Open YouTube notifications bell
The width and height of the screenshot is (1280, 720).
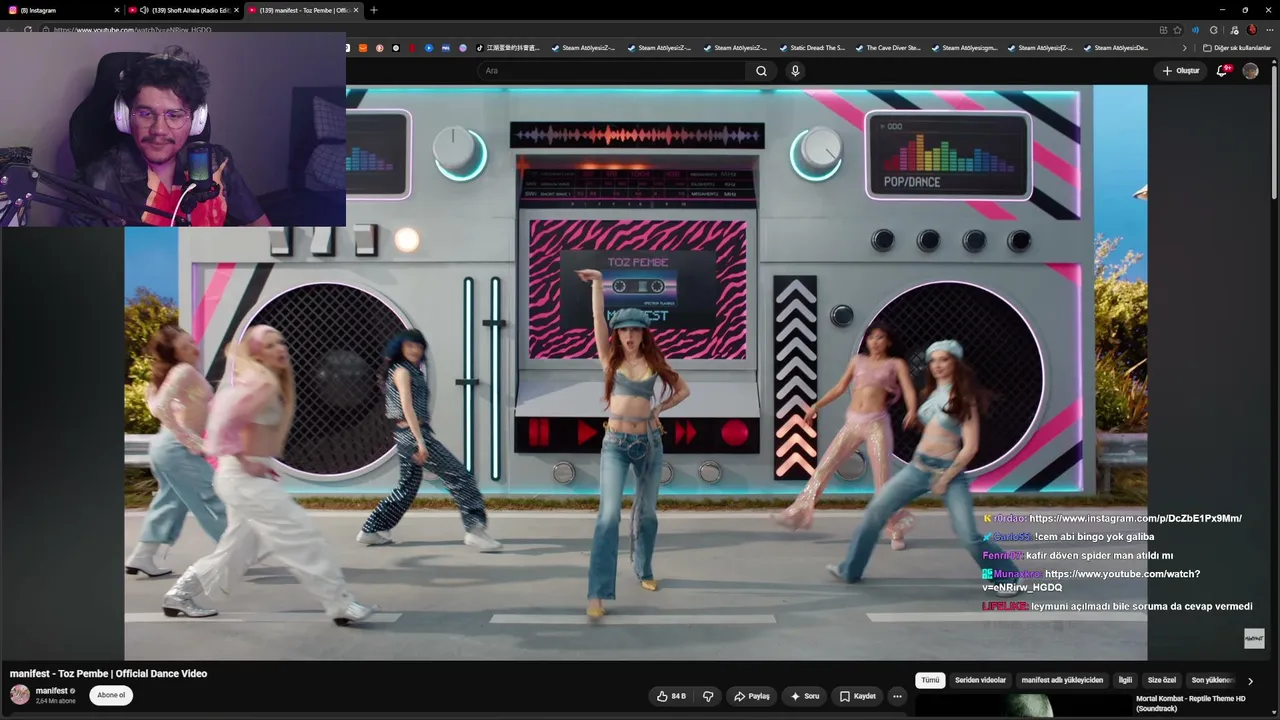[1223, 71]
